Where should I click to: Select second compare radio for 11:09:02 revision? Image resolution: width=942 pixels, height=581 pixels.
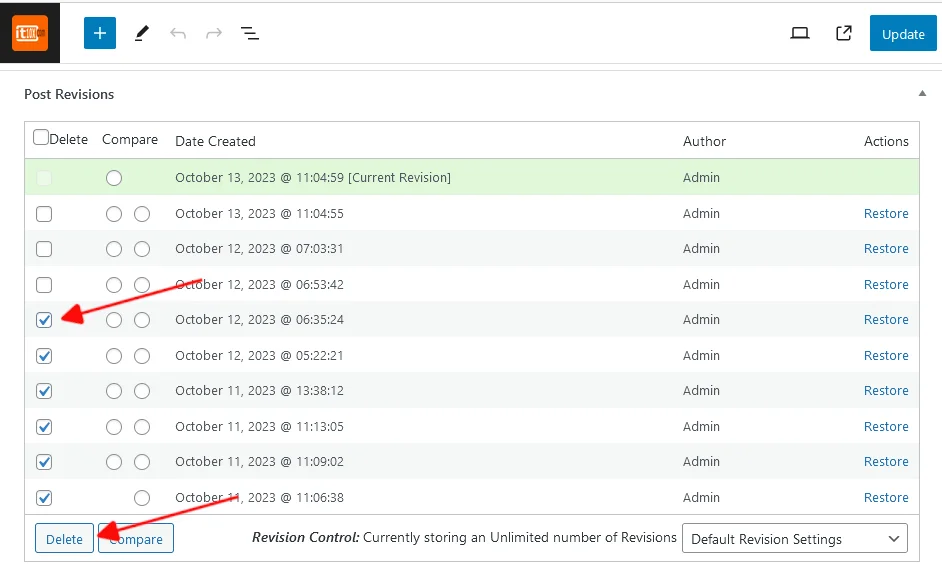142,462
